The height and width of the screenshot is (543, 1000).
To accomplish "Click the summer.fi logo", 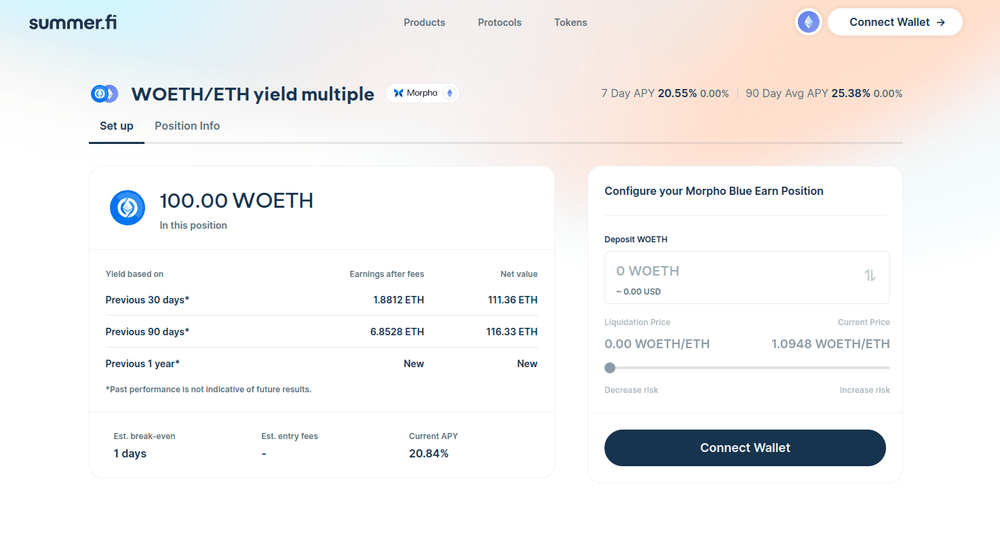I will 72,22.
